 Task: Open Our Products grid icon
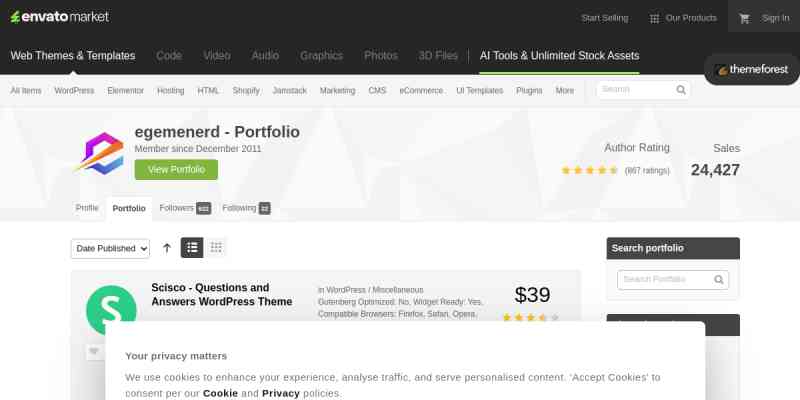click(x=654, y=19)
